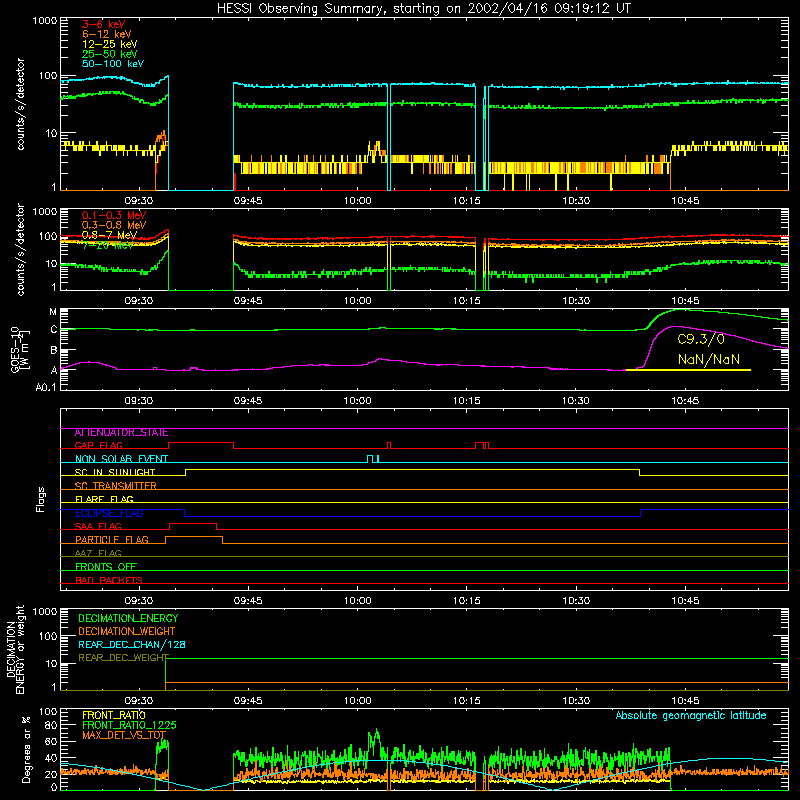Click the C9.3/0 flare annotation
The height and width of the screenshot is (800, 800).
[701, 340]
